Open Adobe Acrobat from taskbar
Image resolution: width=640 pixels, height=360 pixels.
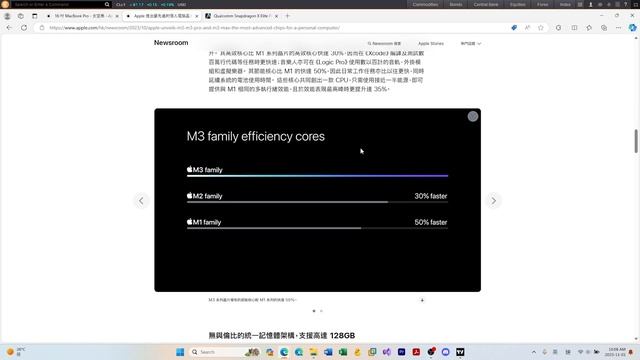point(416,352)
